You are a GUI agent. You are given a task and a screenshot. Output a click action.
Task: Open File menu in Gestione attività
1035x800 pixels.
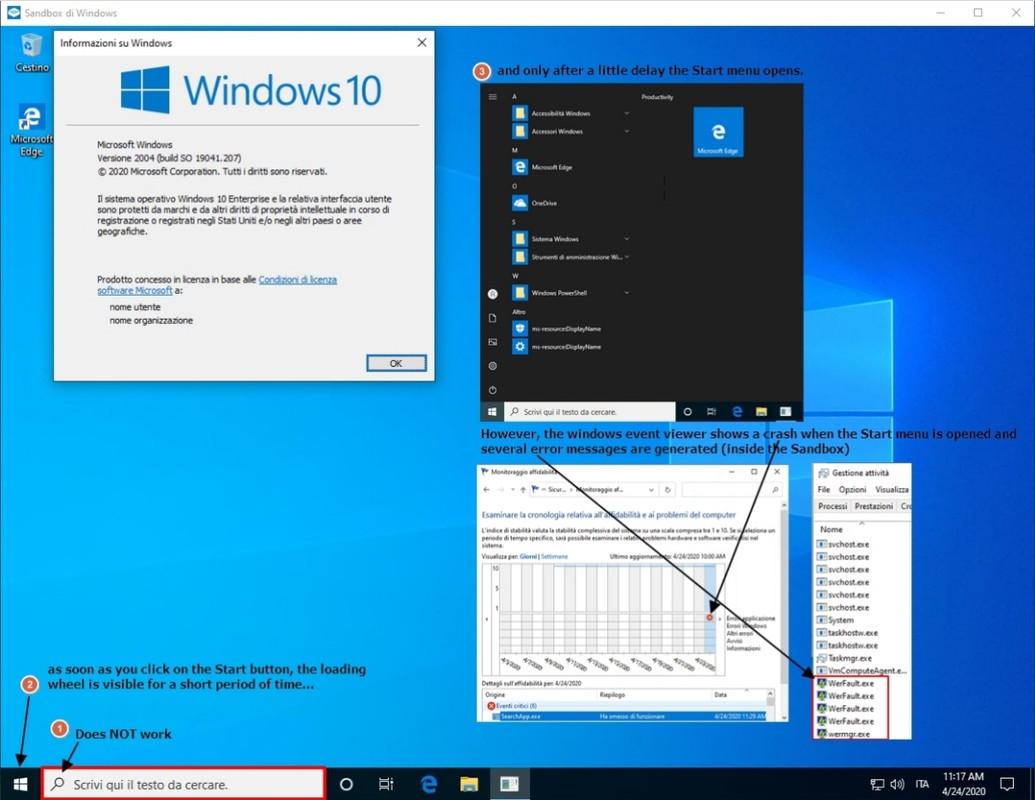[824, 490]
